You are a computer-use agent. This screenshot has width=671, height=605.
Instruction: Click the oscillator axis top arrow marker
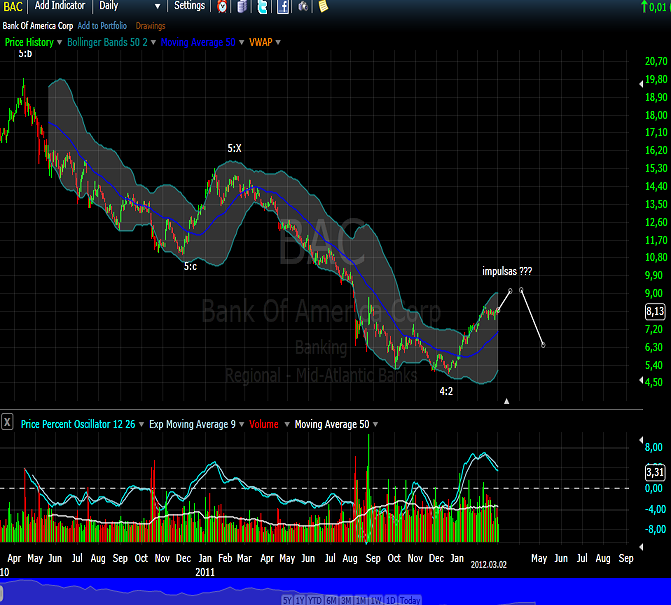point(641,440)
